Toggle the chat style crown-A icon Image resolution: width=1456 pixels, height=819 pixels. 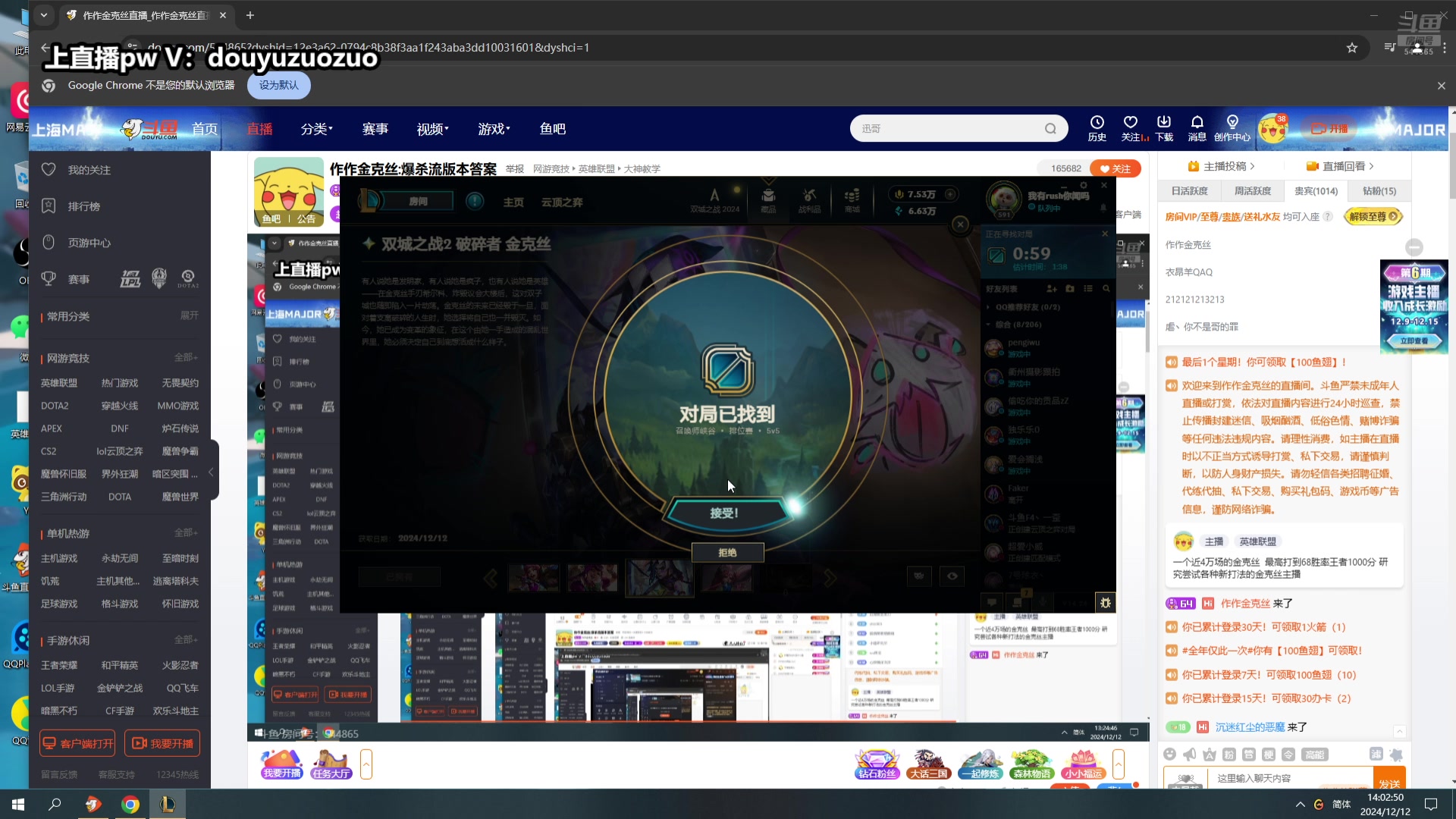tap(1210, 754)
